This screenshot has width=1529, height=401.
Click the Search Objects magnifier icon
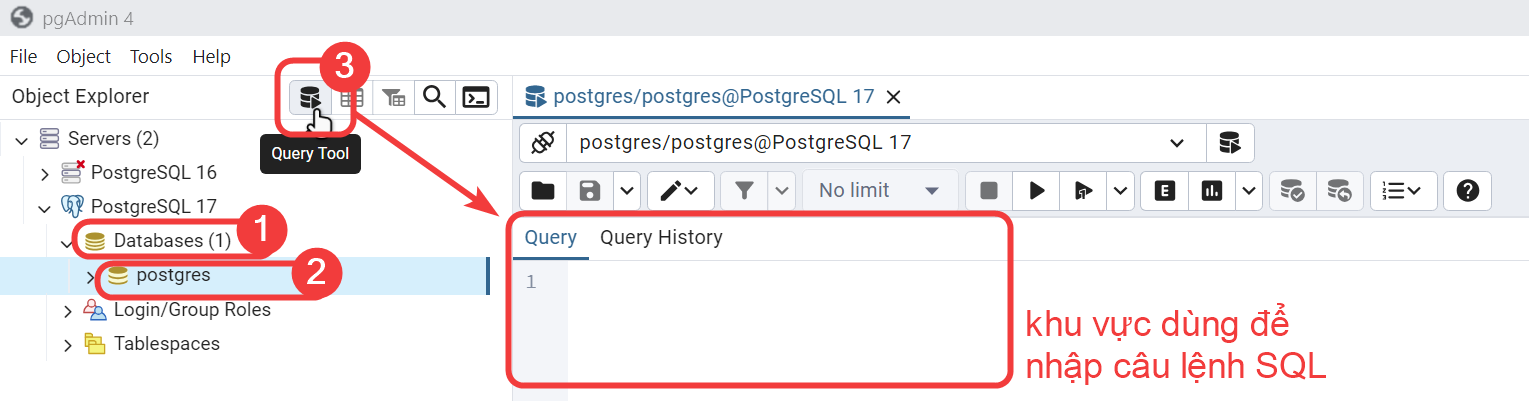click(x=434, y=97)
